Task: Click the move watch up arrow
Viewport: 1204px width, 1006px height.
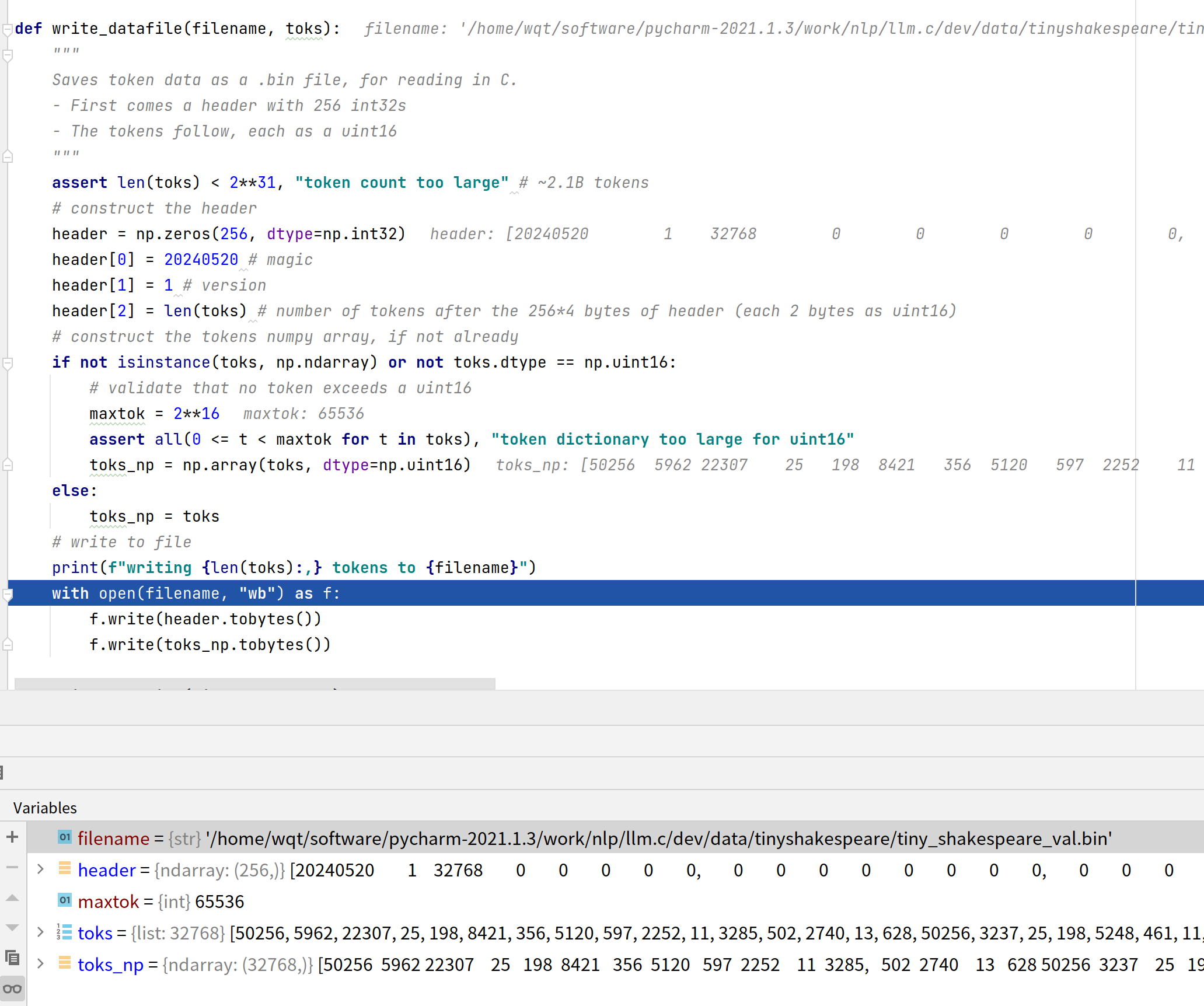Action: point(12,898)
